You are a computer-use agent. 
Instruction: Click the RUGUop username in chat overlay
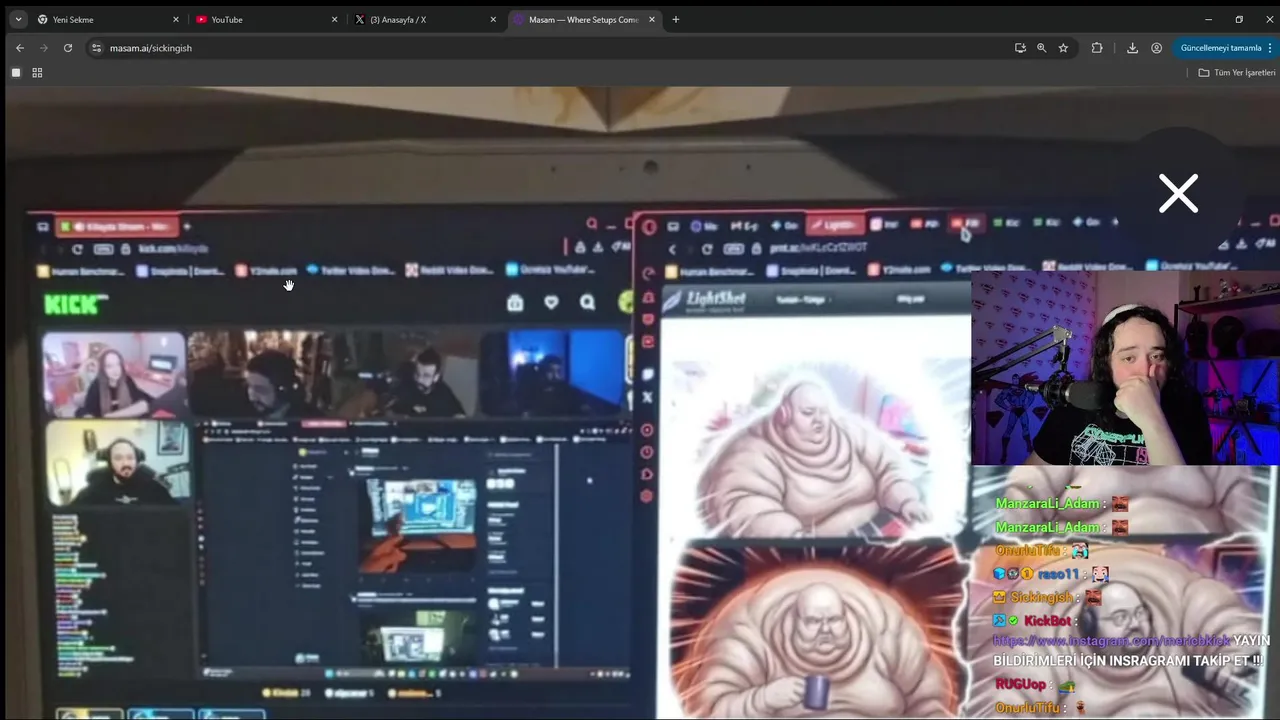[x=1020, y=685]
